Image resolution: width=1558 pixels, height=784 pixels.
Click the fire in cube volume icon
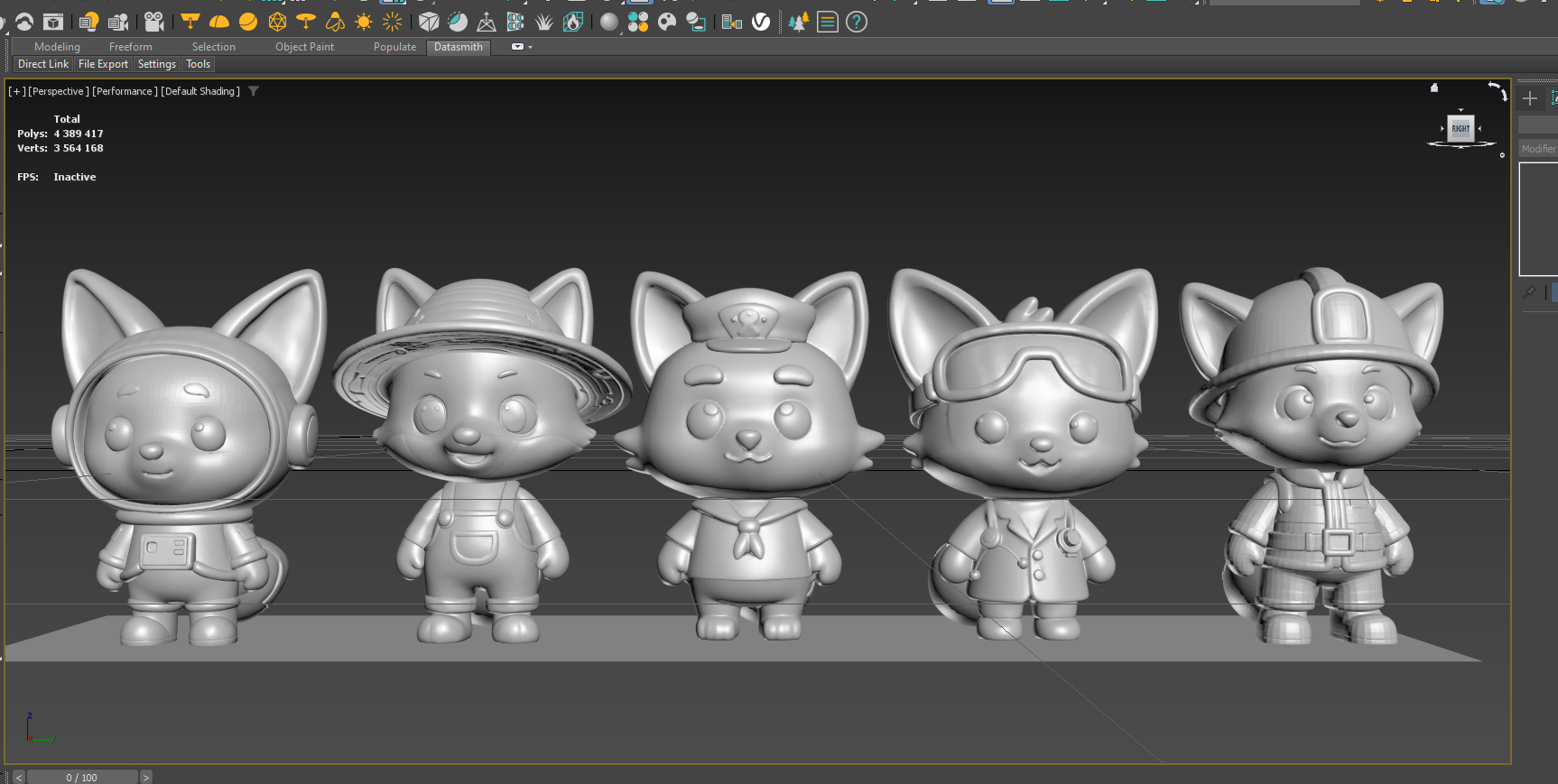[x=573, y=22]
